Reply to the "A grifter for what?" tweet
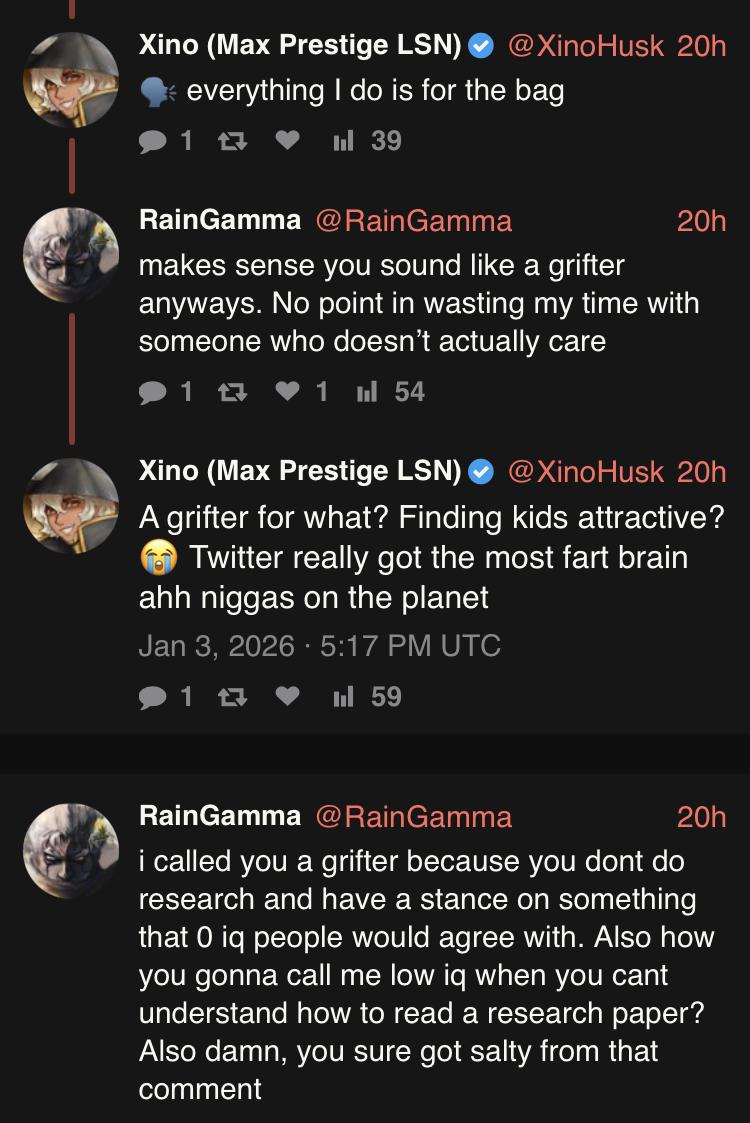Screen dimensions: 750x1123 [x=153, y=696]
